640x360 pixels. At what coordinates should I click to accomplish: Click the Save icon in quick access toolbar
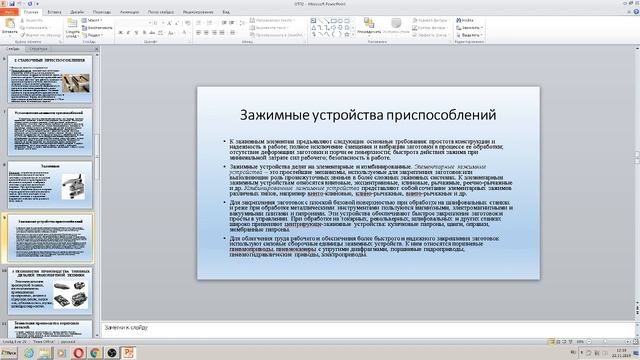click(12, 4)
